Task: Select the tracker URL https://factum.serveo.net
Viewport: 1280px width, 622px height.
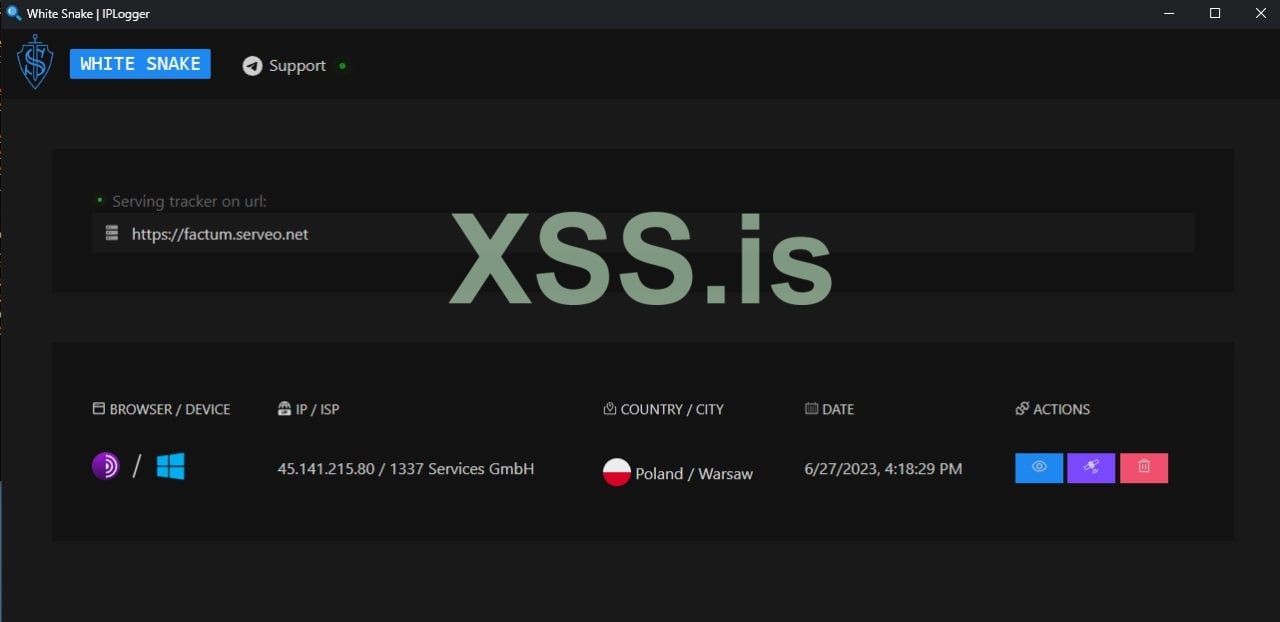Action: 220,234
